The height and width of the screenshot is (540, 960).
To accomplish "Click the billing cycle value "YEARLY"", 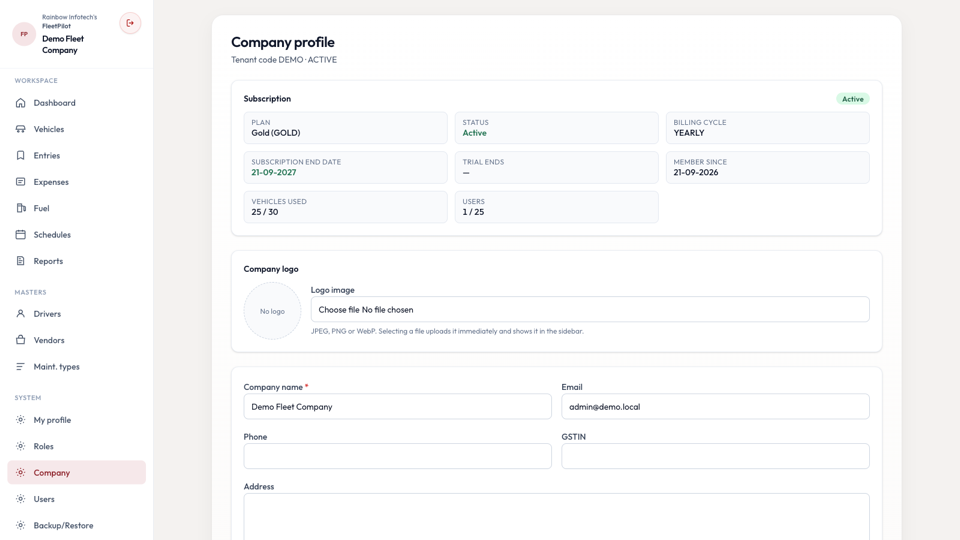I will [689, 133].
